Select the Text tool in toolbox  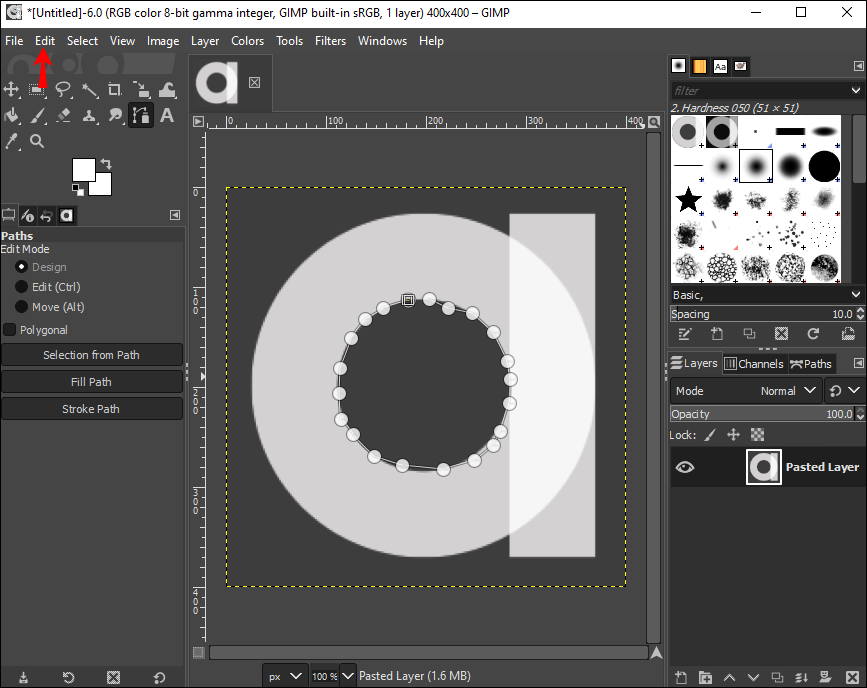[167, 116]
